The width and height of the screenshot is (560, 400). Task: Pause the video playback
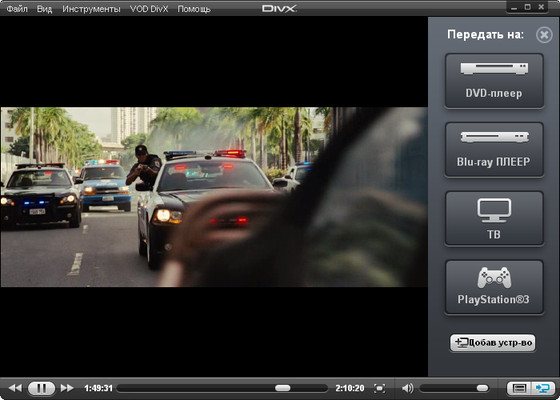tap(41, 388)
